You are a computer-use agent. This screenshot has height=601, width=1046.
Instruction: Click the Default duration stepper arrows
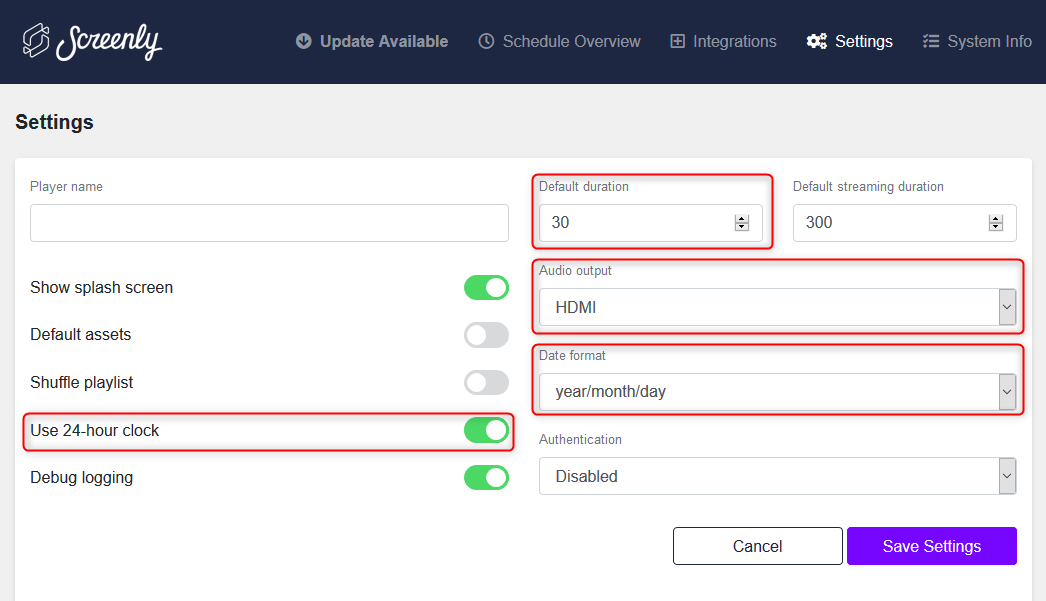point(742,223)
